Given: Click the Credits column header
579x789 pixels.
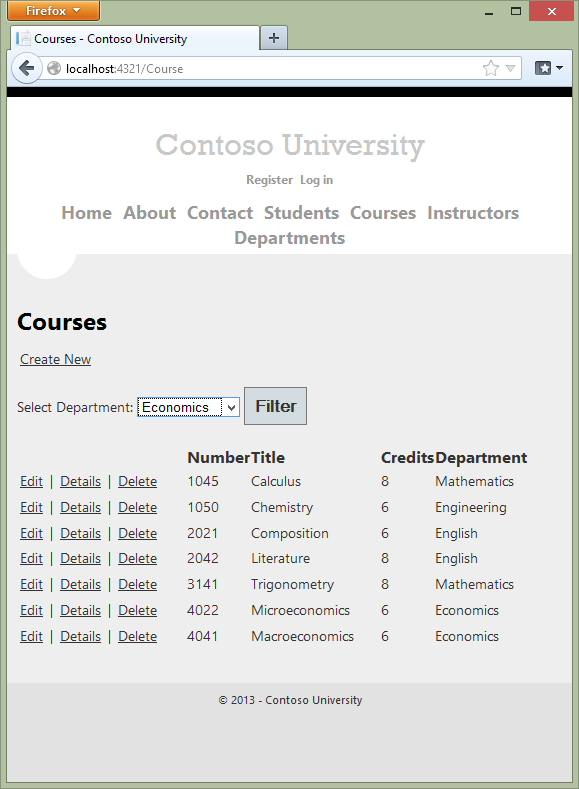Looking at the screenshot, I should click(x=407, y=457).
